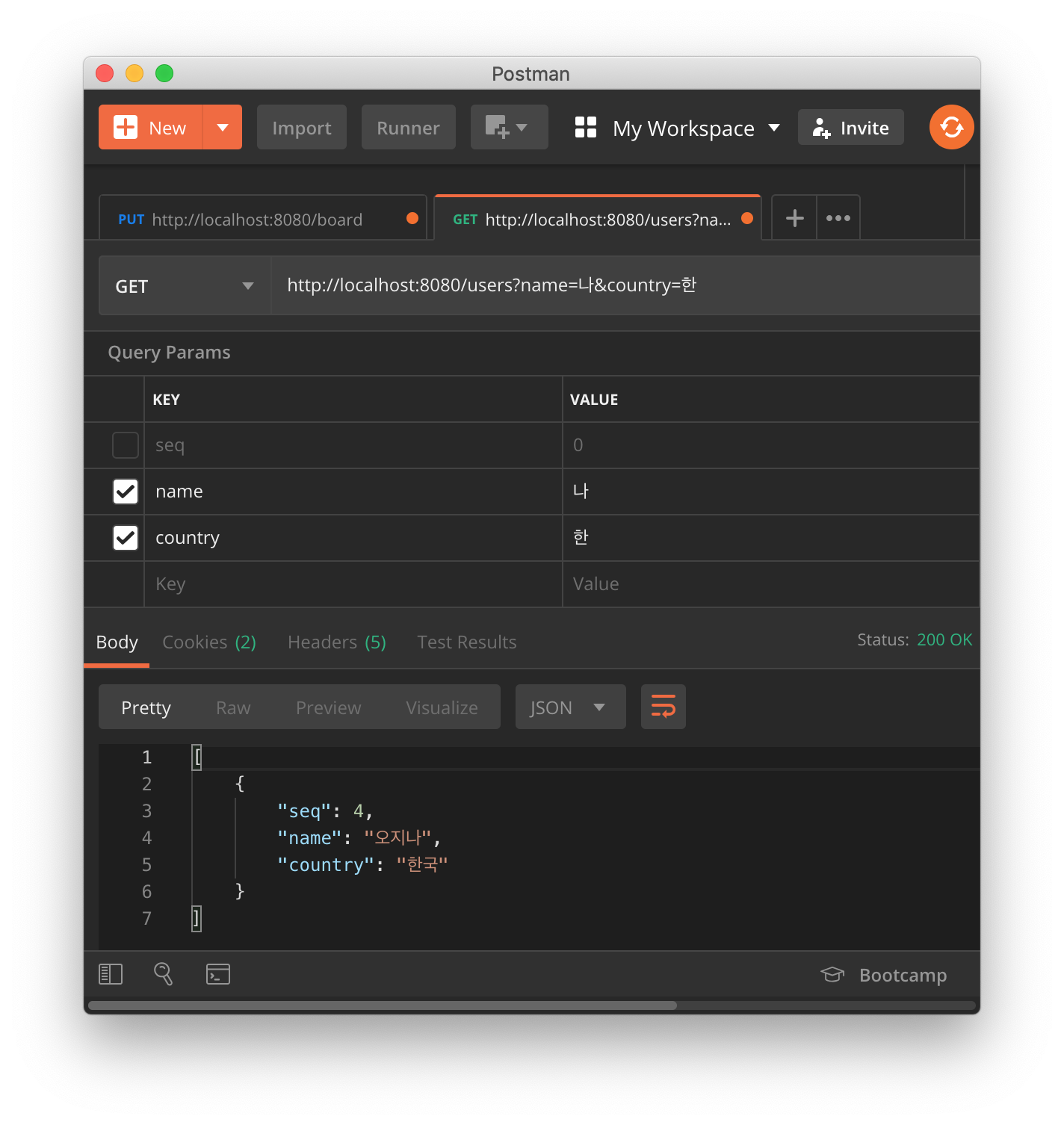
Task: Open a new request tab with plus icon
Action: [794, 218]
